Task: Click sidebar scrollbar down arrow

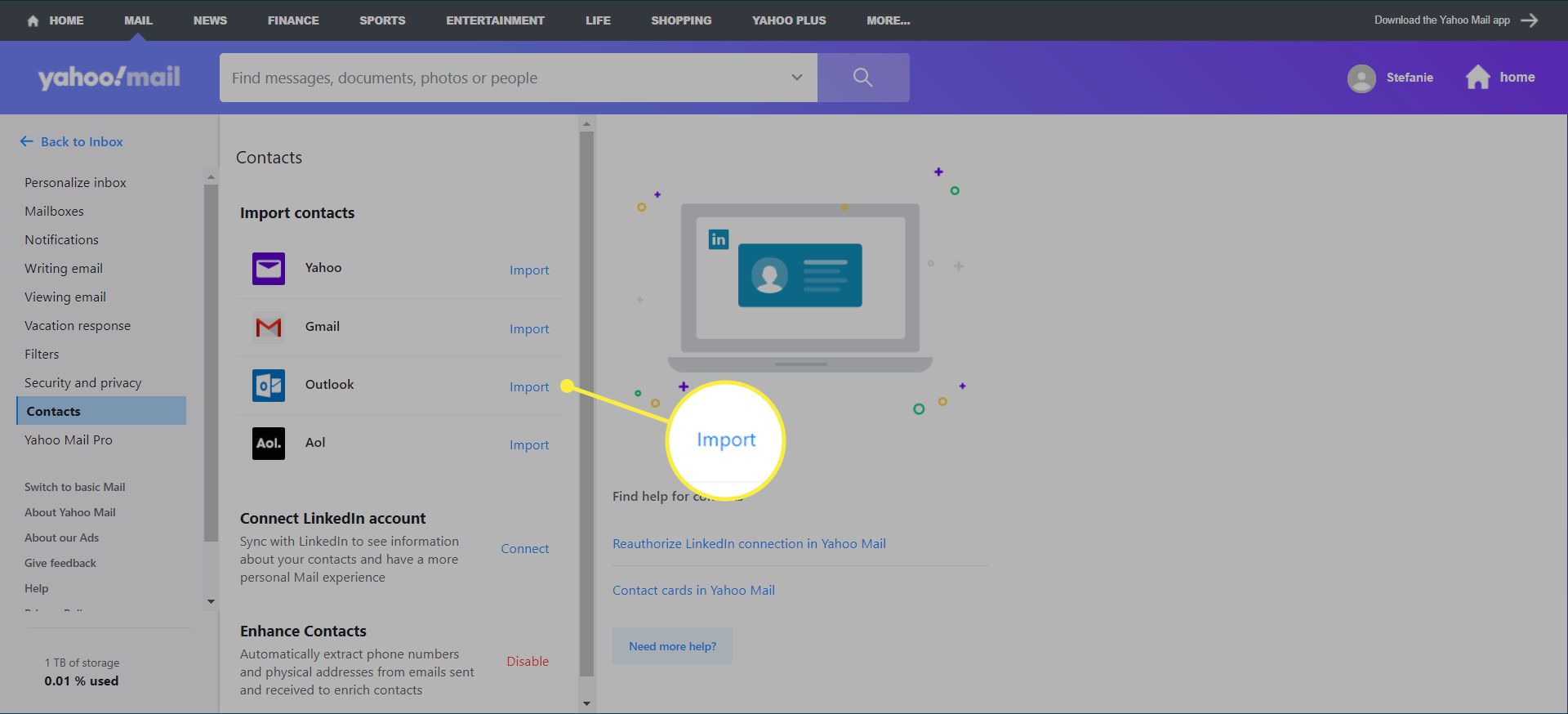Action: 211,602
